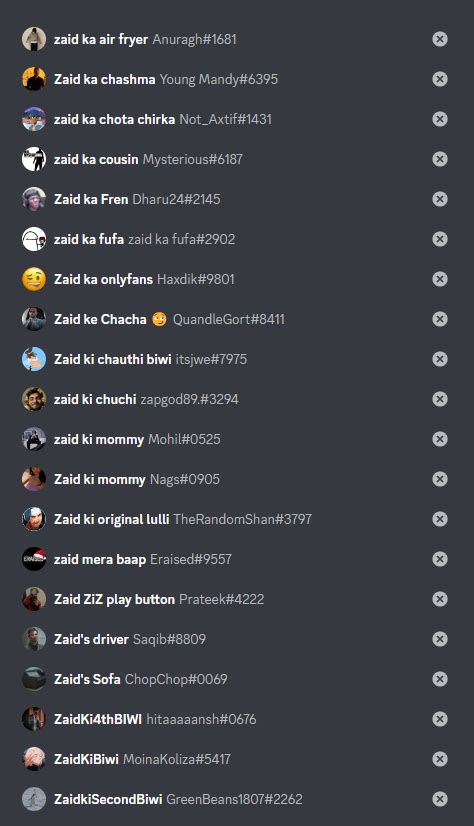Remove Anuragh#1681 using the X icon
Image resolution: width=474 pixels, height=826 pixels.
coord(440,39)
